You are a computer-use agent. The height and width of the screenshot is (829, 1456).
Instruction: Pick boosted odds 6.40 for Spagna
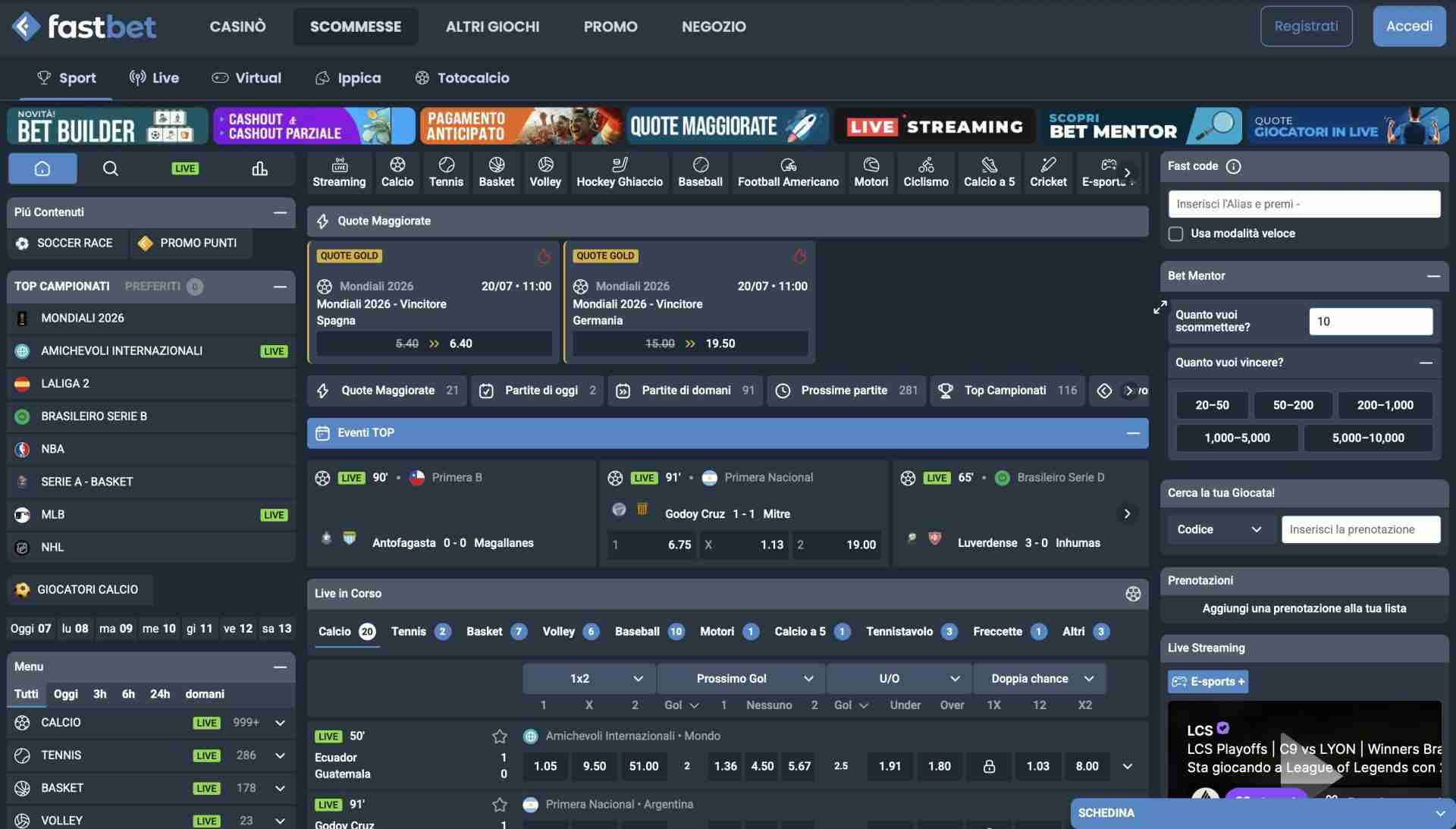tap(434, 344)
